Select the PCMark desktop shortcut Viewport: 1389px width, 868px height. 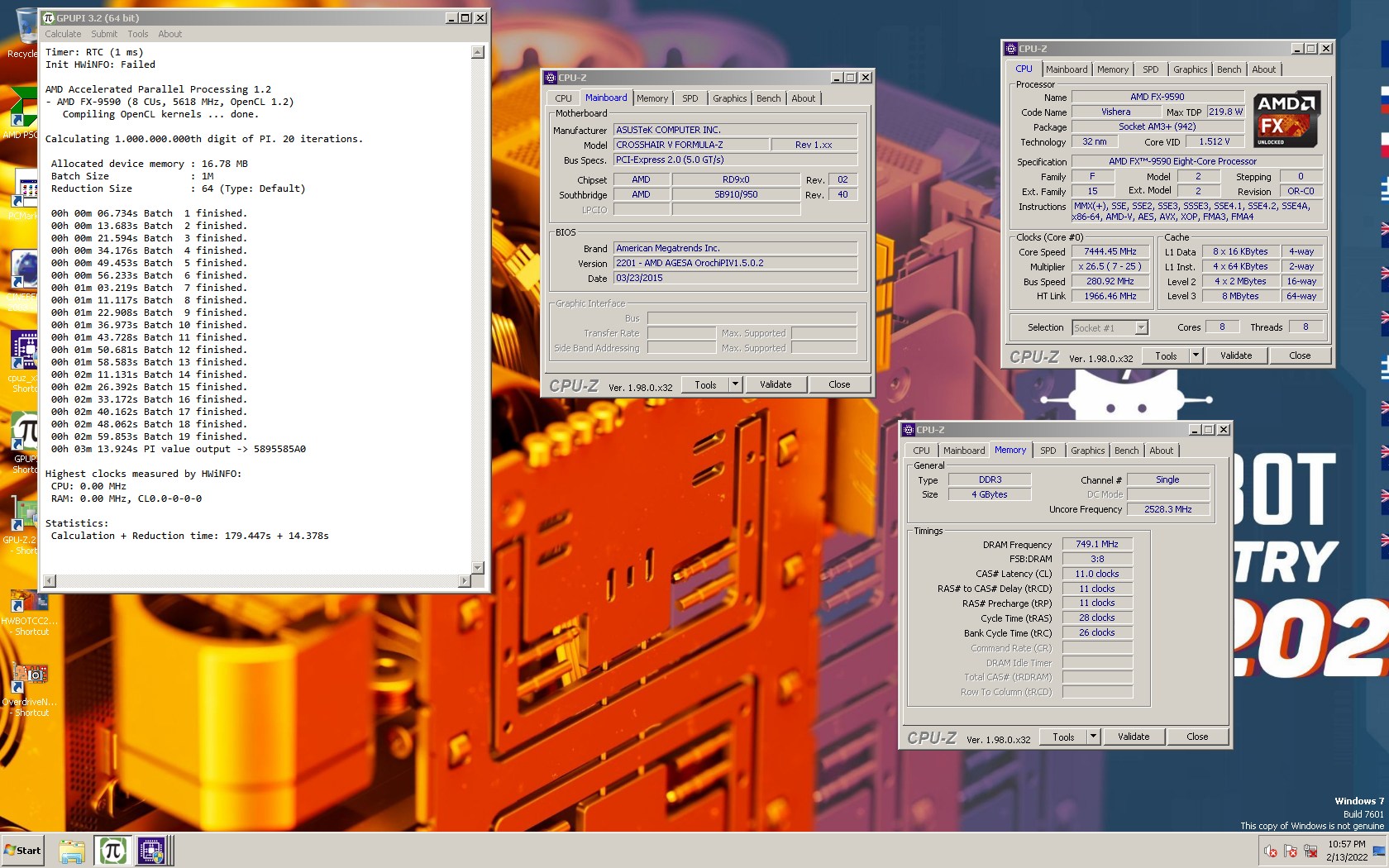point(23,195)
